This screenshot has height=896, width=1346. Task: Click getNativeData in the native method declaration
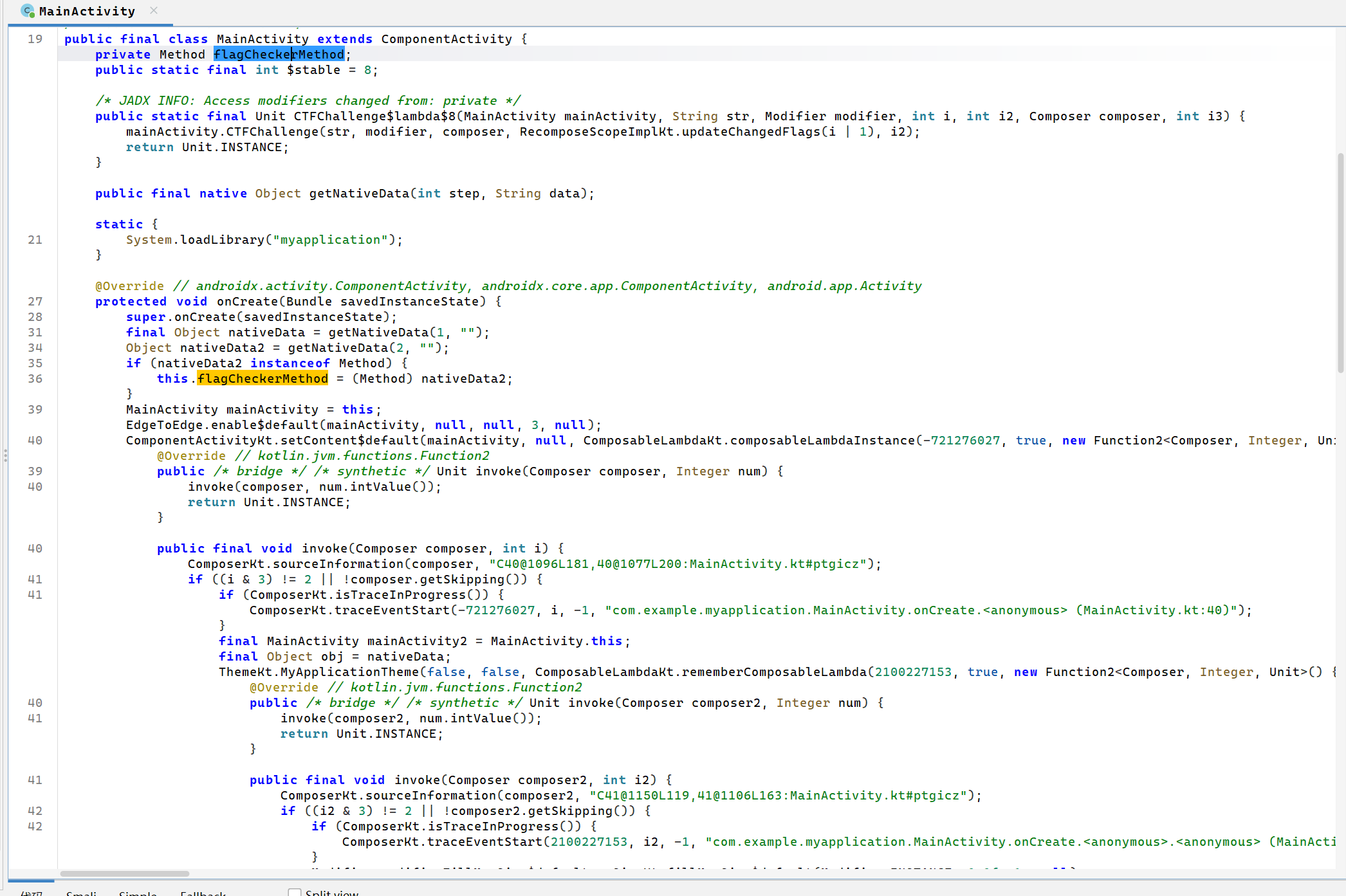click(358, 194)
